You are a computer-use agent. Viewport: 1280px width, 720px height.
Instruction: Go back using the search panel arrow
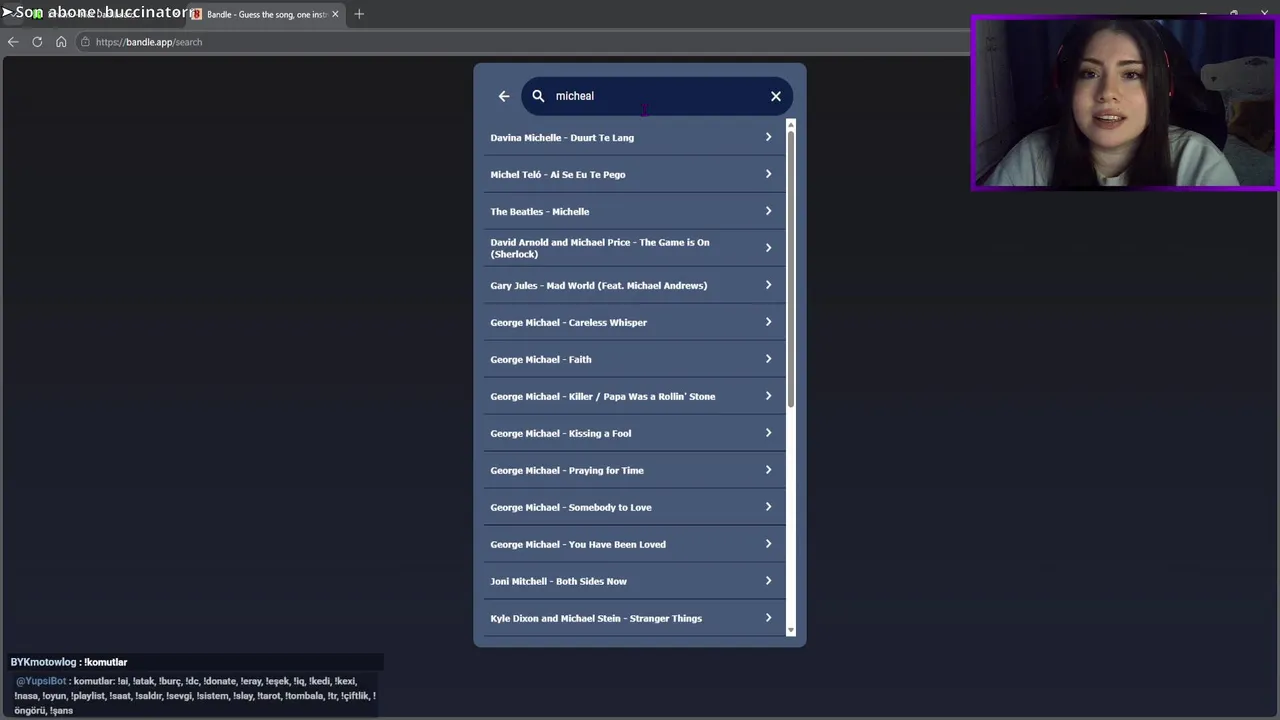point(504,96)
